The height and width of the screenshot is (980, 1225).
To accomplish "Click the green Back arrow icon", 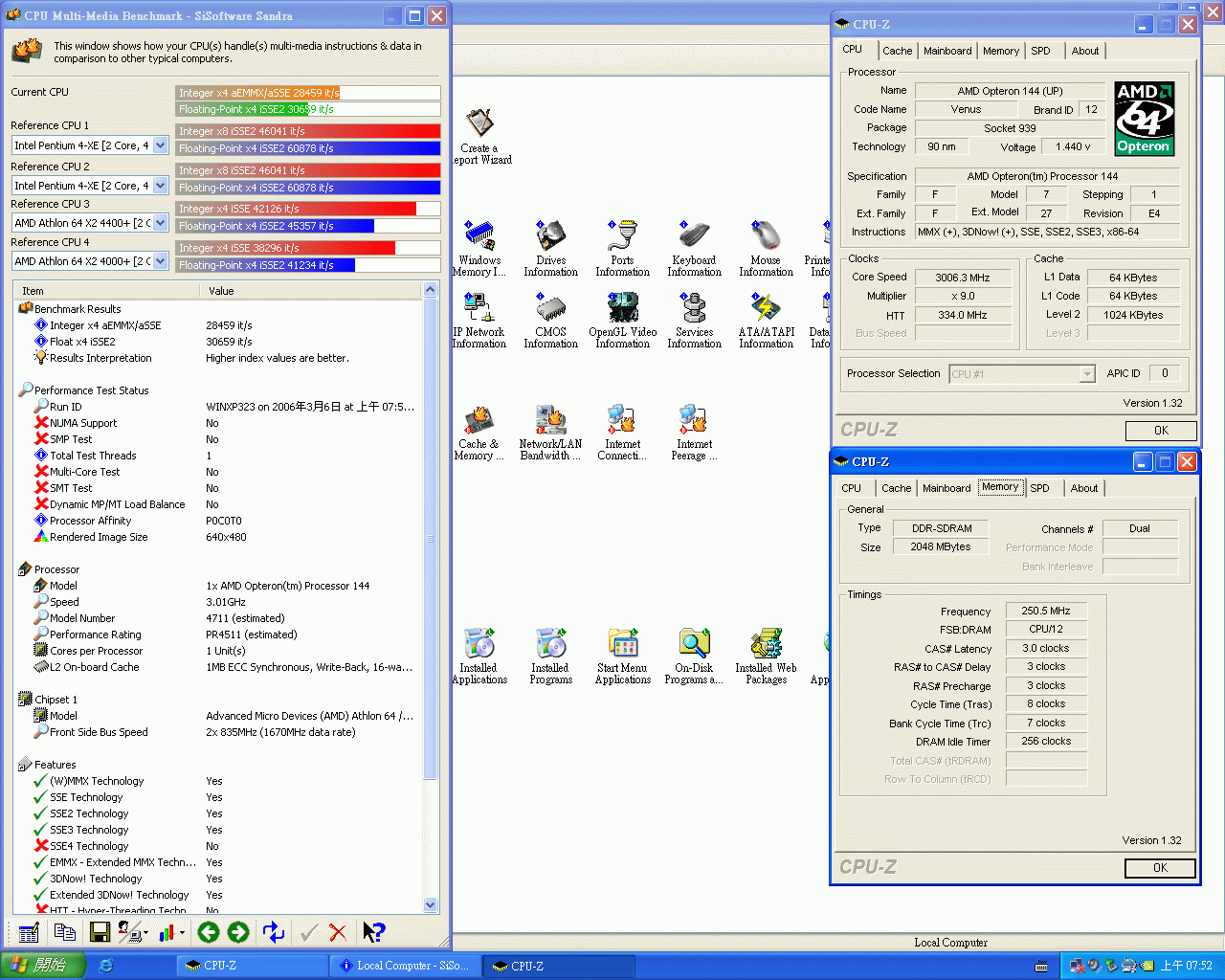I will [x=209, y=932].
